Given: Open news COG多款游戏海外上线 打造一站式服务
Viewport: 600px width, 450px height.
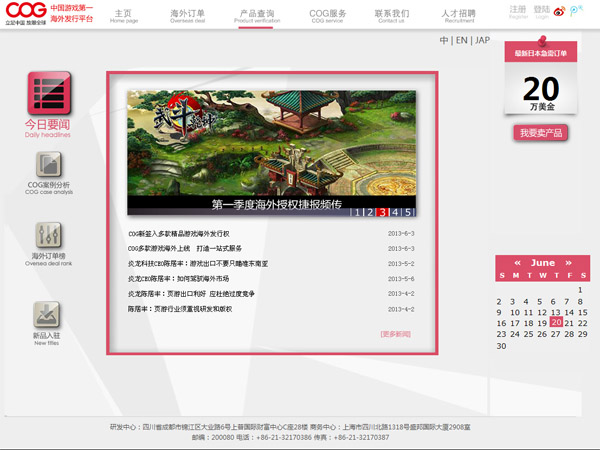Looking at the screenshot, I should (x=185, y=248).
